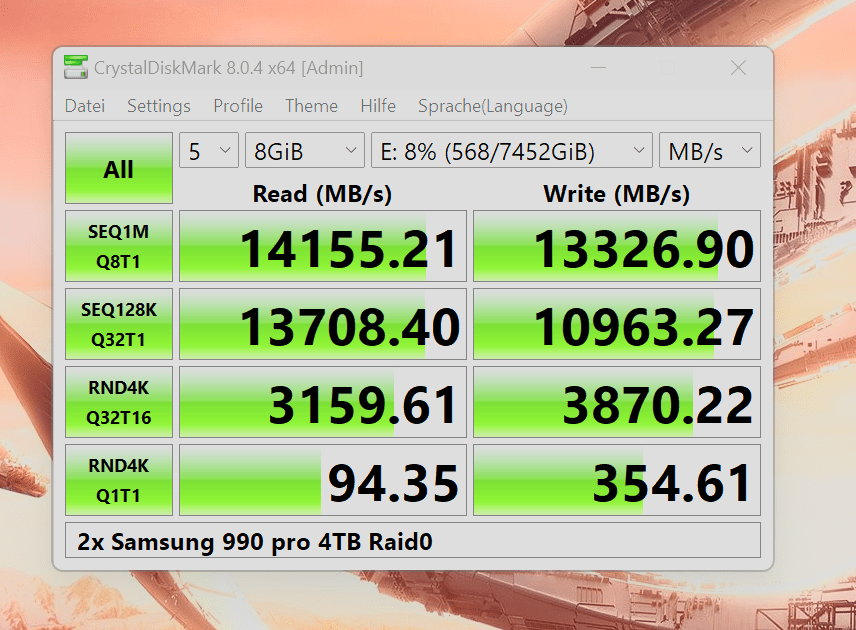Click the Read (MB/s) column header

[322, 194]
